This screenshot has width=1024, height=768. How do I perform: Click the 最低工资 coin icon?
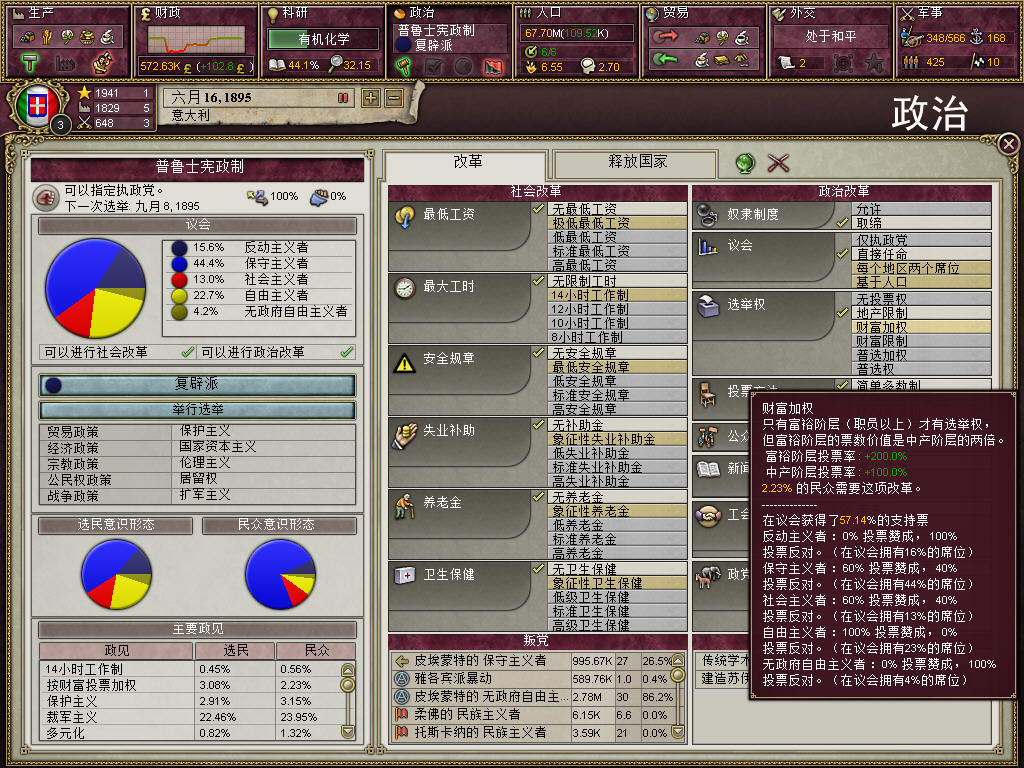(405, 216)
